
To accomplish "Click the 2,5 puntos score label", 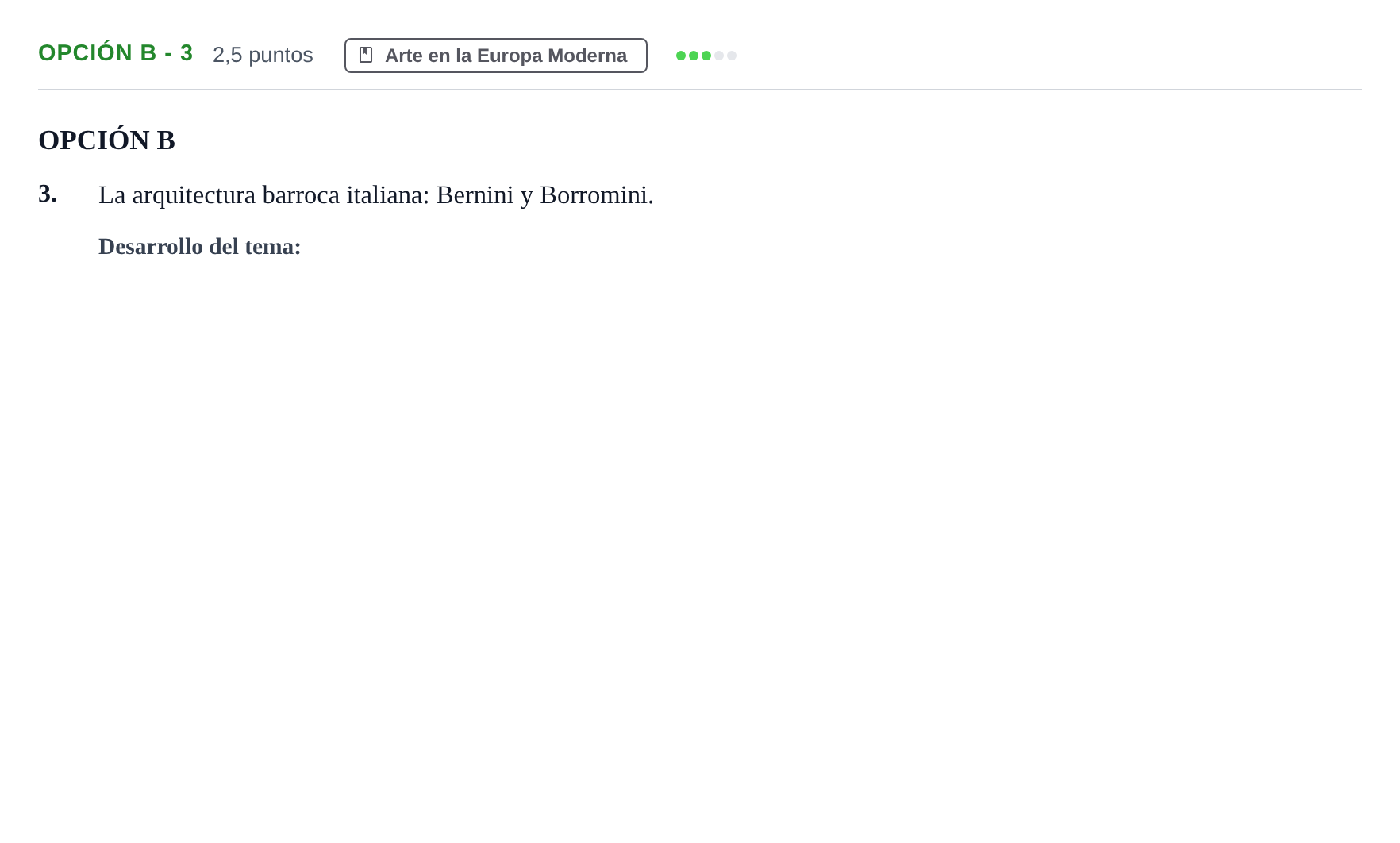I will pyautogui.click(x=263, y=55).
